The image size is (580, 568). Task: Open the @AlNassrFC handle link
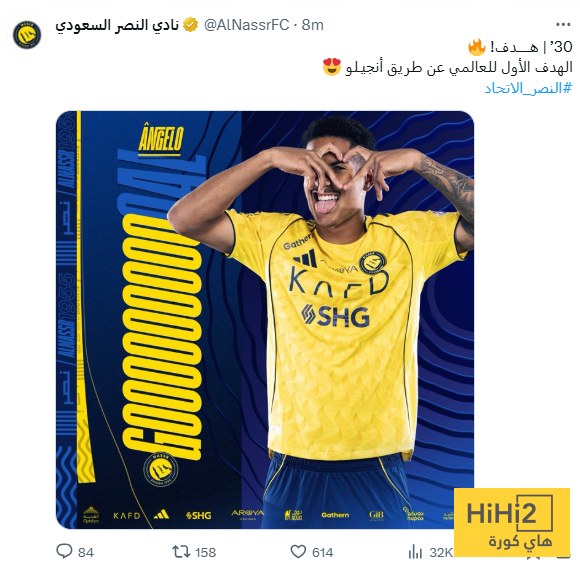(x=246, y=25)
